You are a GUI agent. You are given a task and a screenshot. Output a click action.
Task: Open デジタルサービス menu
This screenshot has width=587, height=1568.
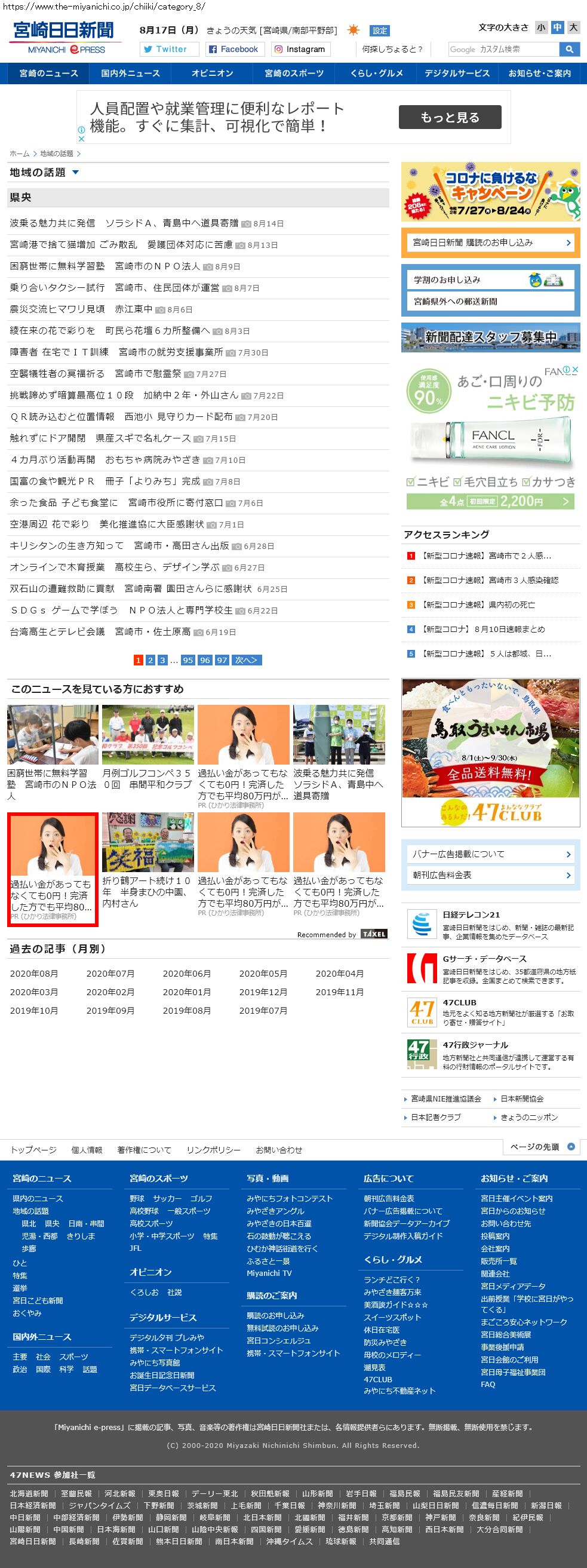tap(457, 73)
